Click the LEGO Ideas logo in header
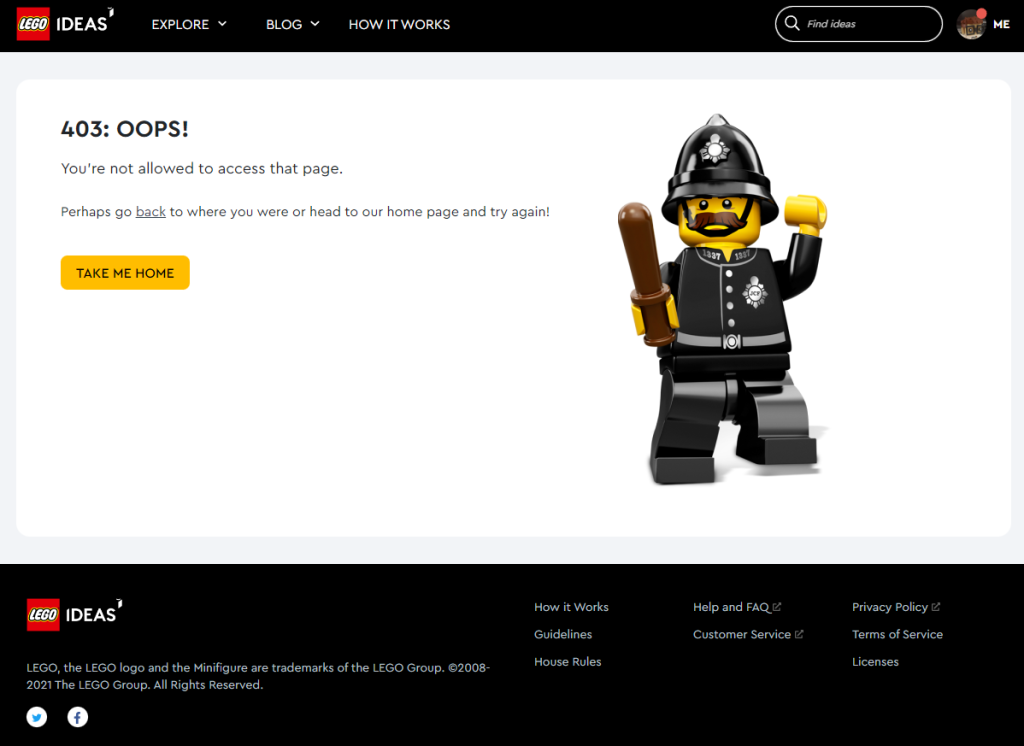The width and height of the screenshot is (1024, 746). click(x=65, y=24)
